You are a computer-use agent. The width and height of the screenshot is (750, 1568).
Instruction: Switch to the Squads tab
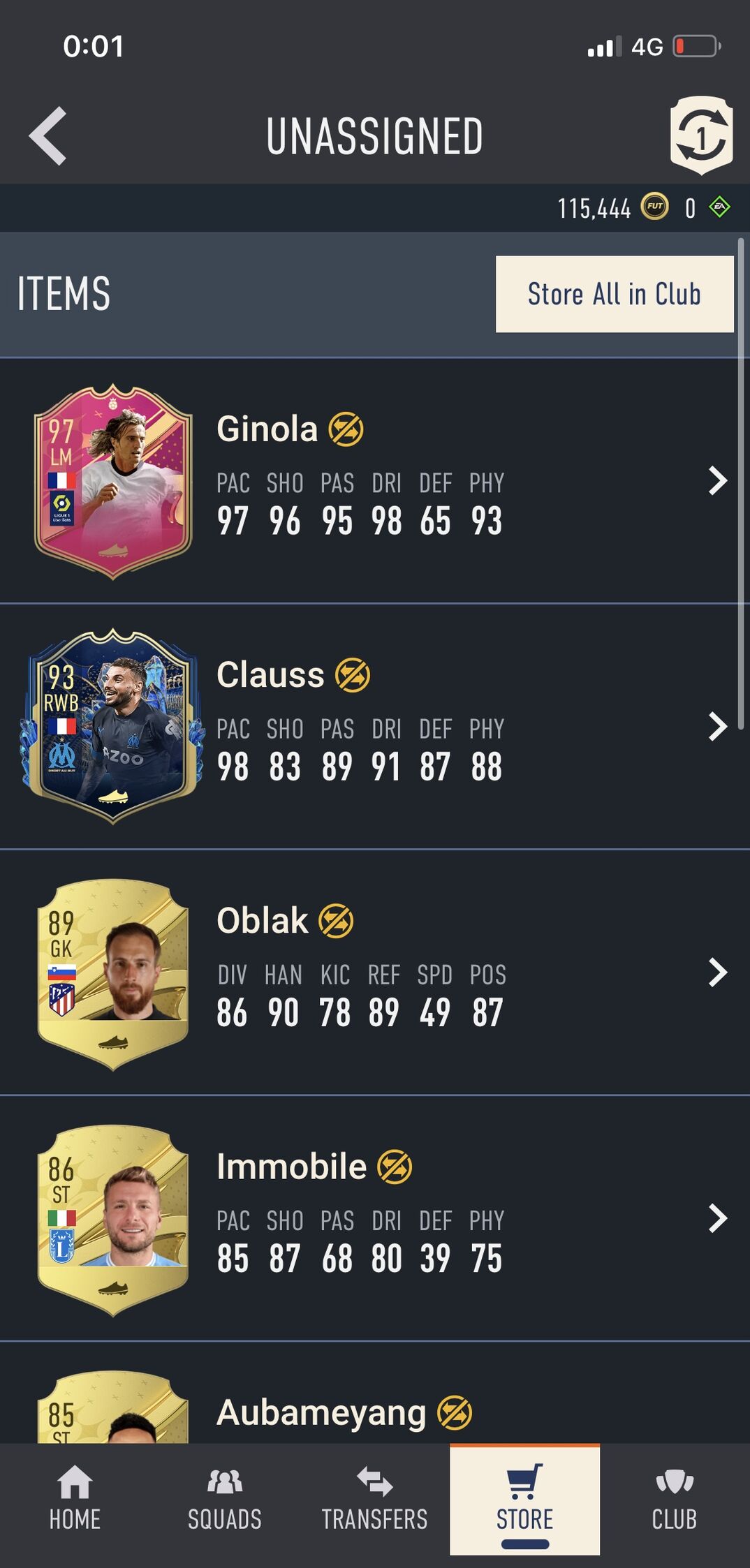[225, 1498]
